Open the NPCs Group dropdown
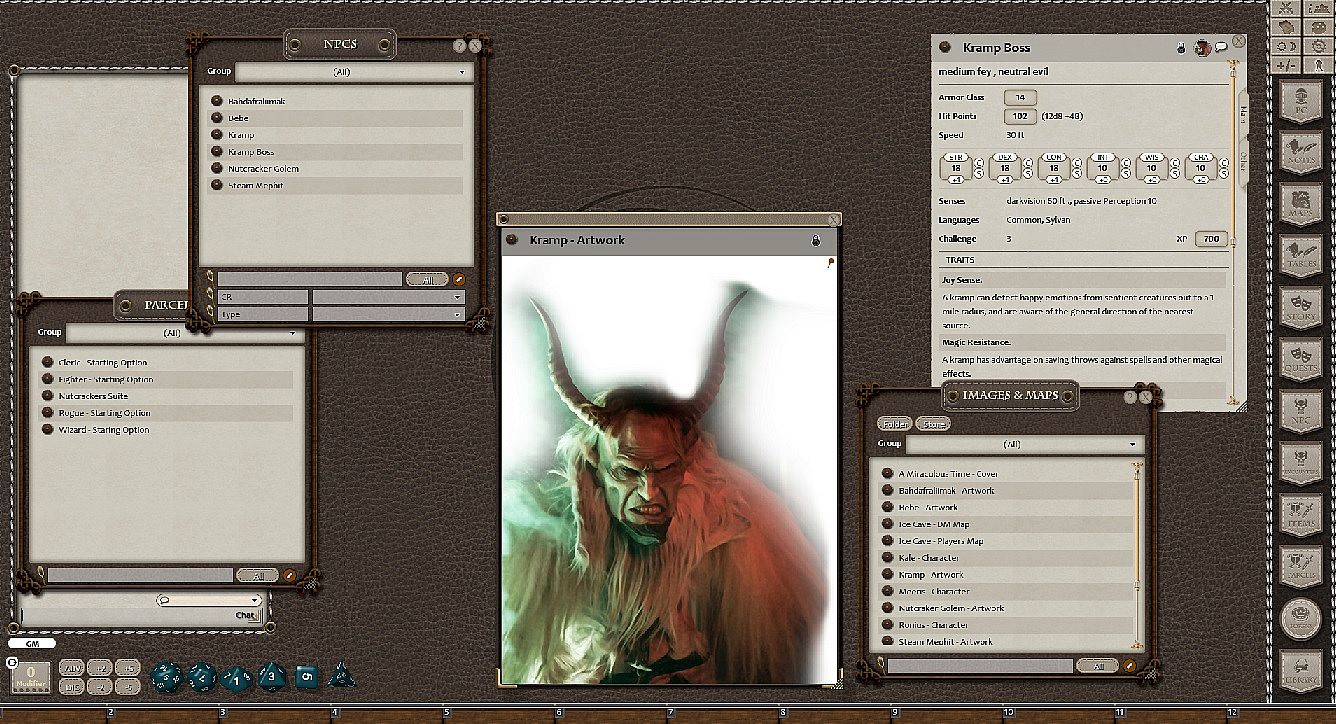 pyautogui.click(x=351, y=73)
